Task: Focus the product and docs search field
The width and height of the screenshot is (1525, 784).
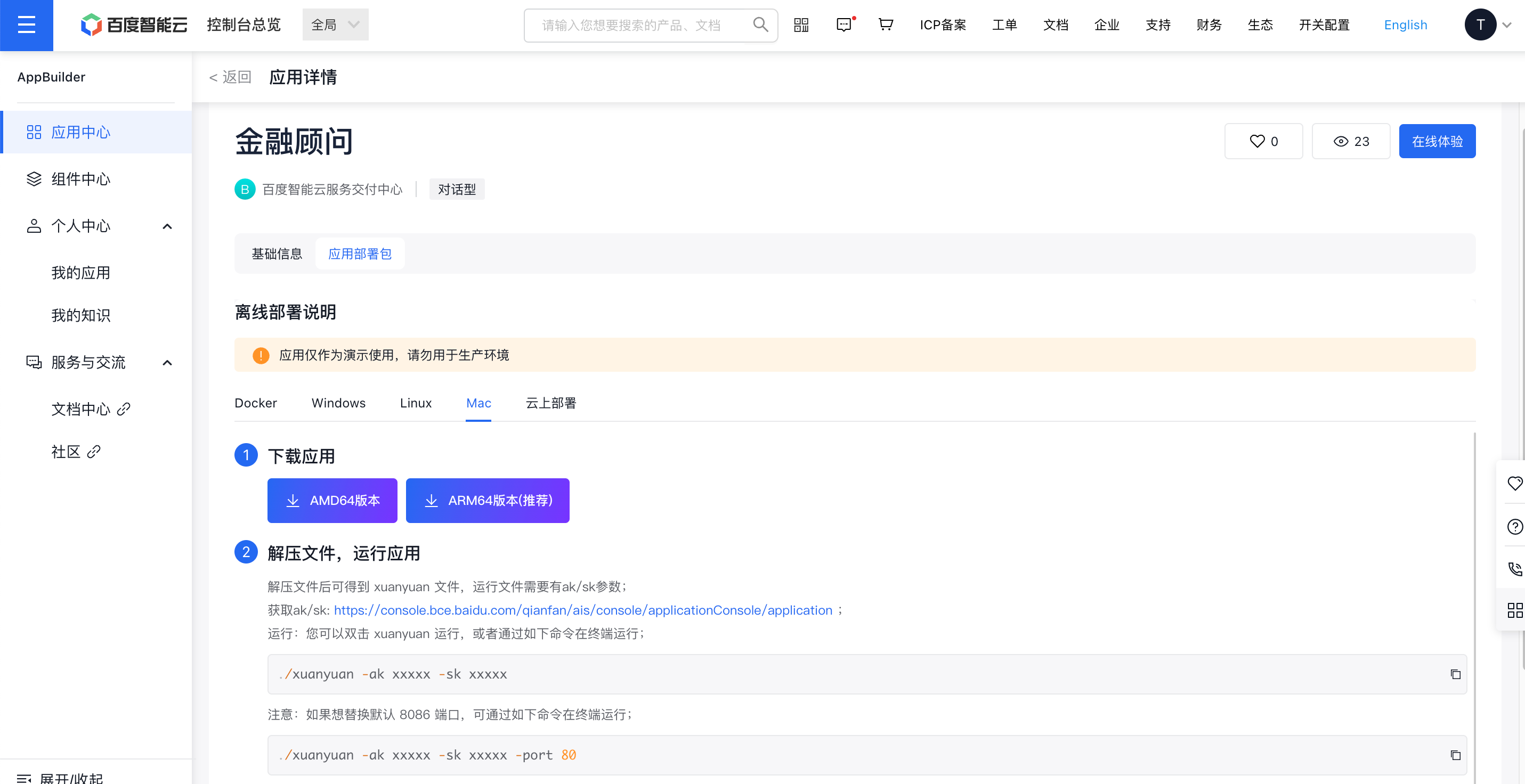Action: point(650,25)
